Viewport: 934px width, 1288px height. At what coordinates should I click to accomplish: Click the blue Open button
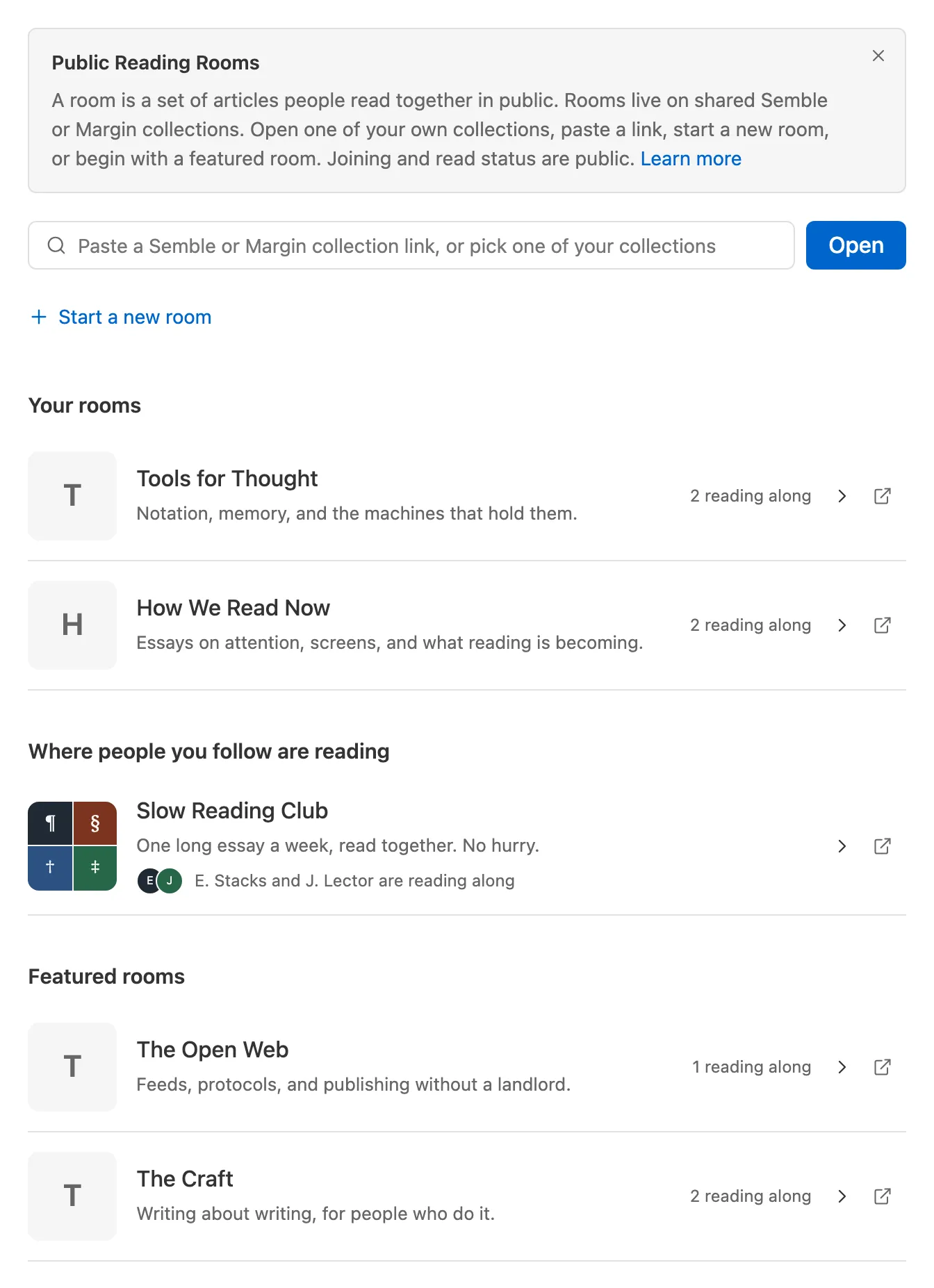(x=856, y=245)
